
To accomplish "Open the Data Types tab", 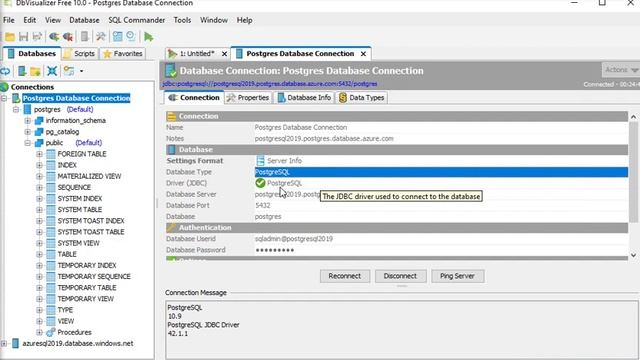I will 362,98.
